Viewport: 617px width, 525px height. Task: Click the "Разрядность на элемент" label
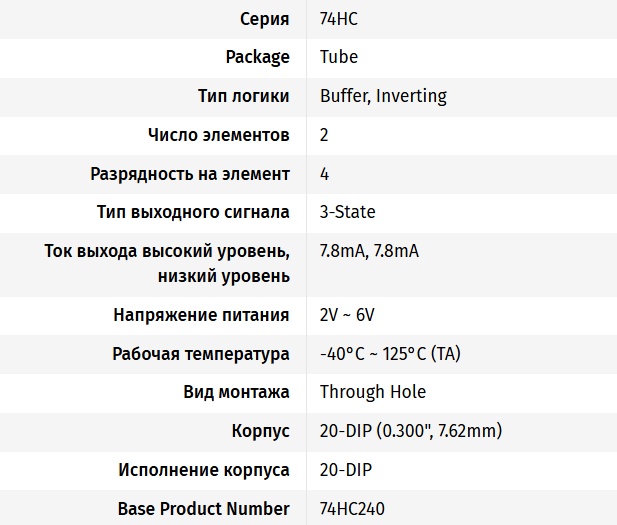(190, 174)
